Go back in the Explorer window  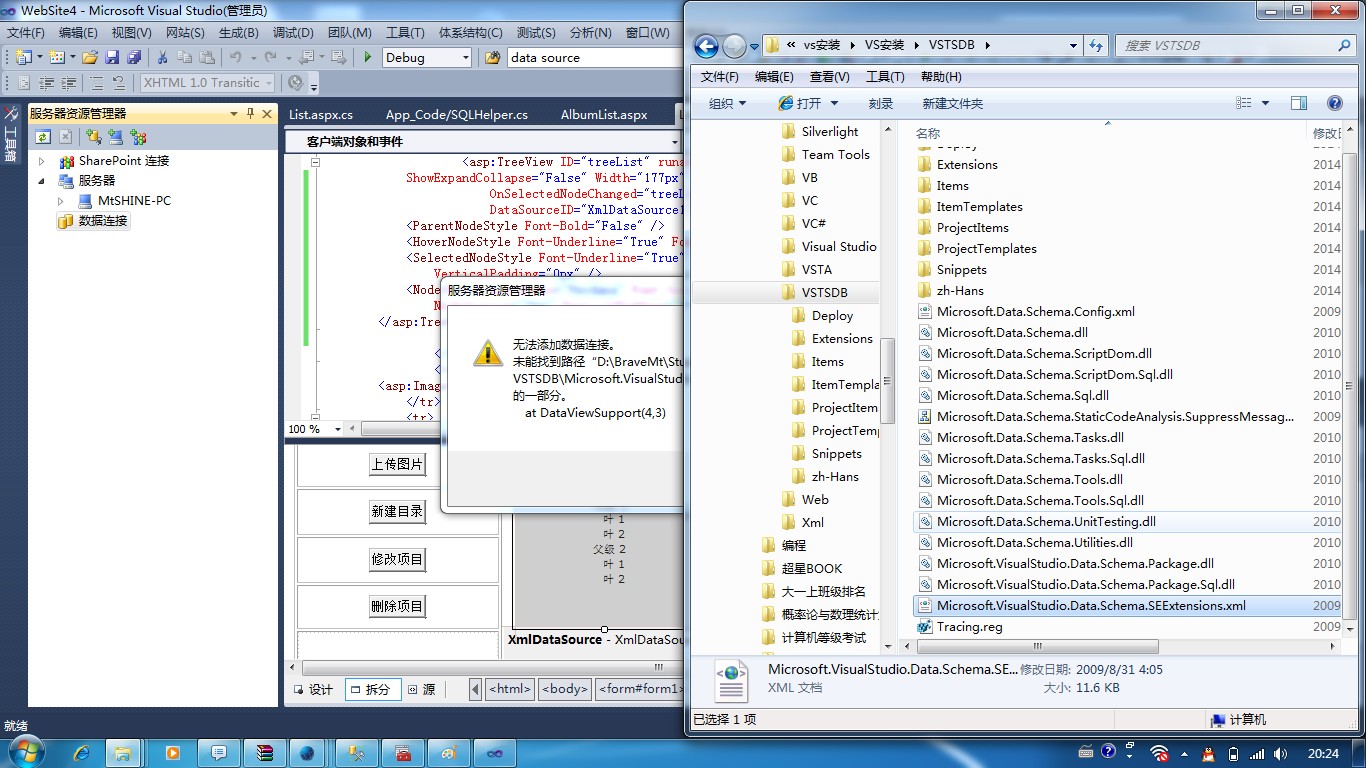706,46
